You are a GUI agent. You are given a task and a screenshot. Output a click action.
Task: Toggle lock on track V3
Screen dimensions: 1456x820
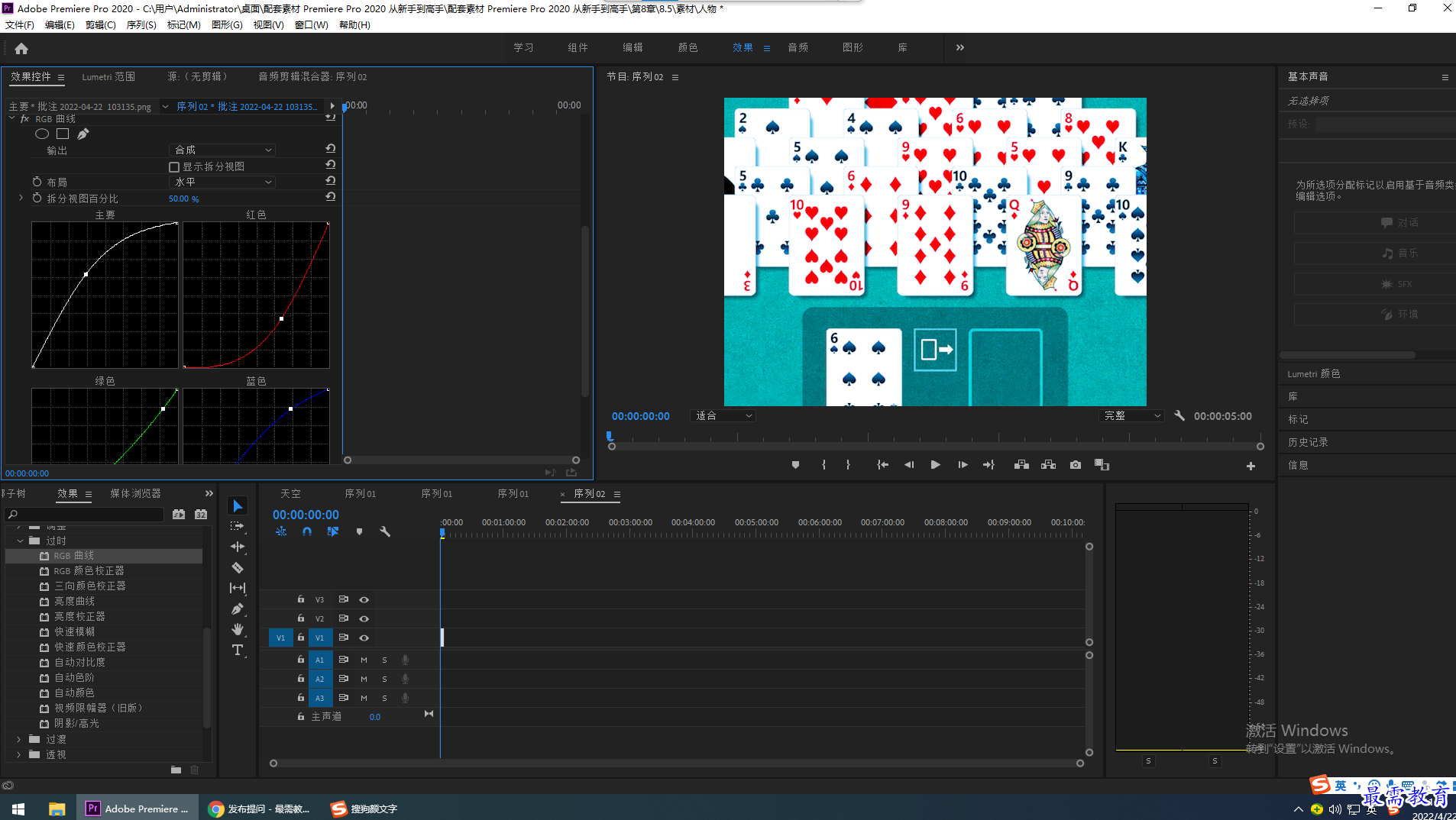301,599
